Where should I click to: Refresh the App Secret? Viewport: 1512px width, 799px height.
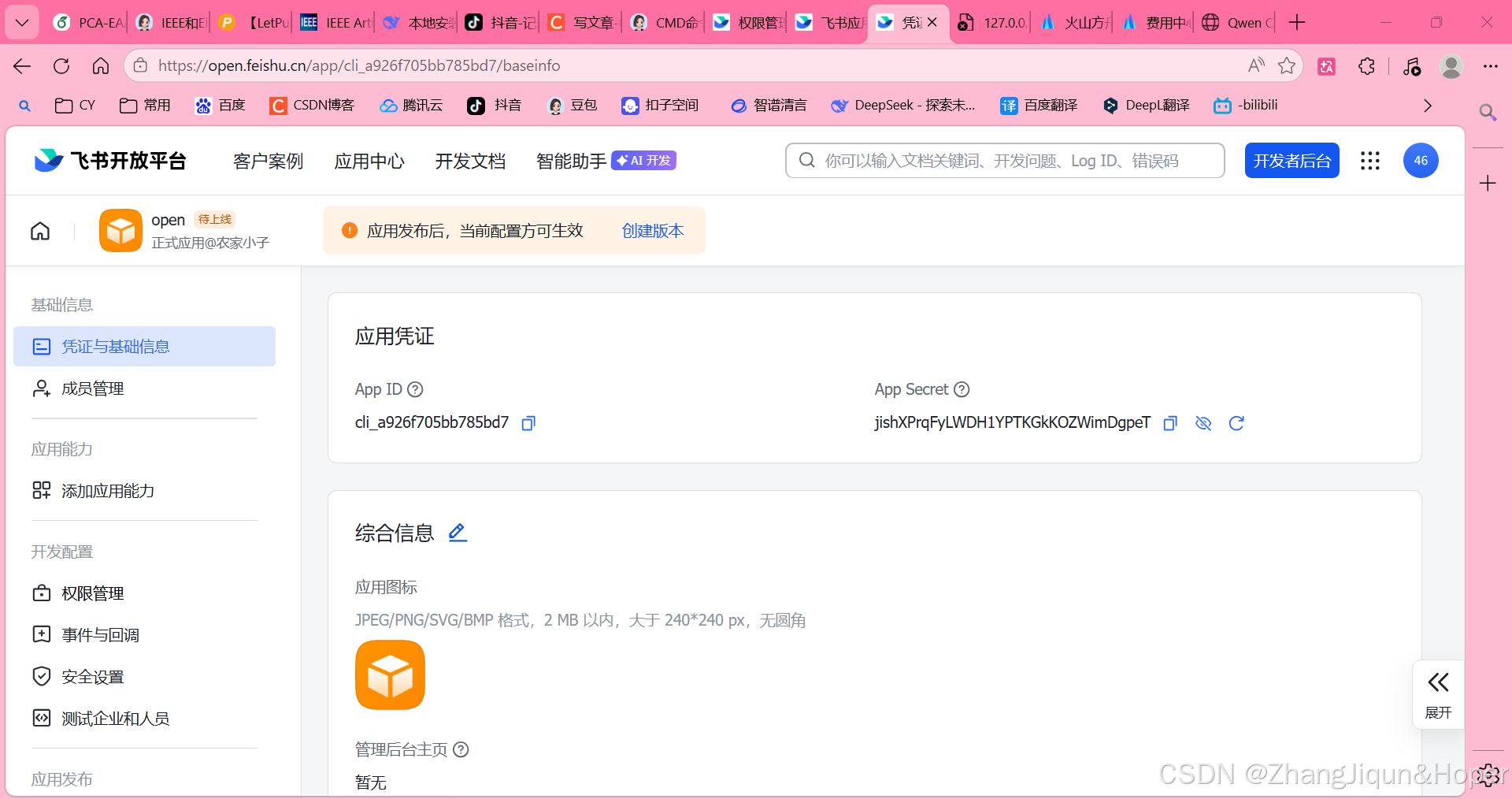tap(1236, 423)
